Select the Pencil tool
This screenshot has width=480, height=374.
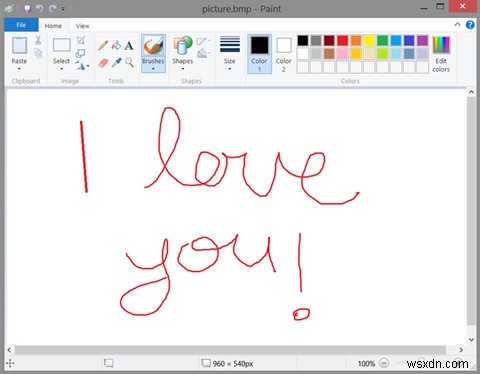pyautogui.click(x=103, y=45)
